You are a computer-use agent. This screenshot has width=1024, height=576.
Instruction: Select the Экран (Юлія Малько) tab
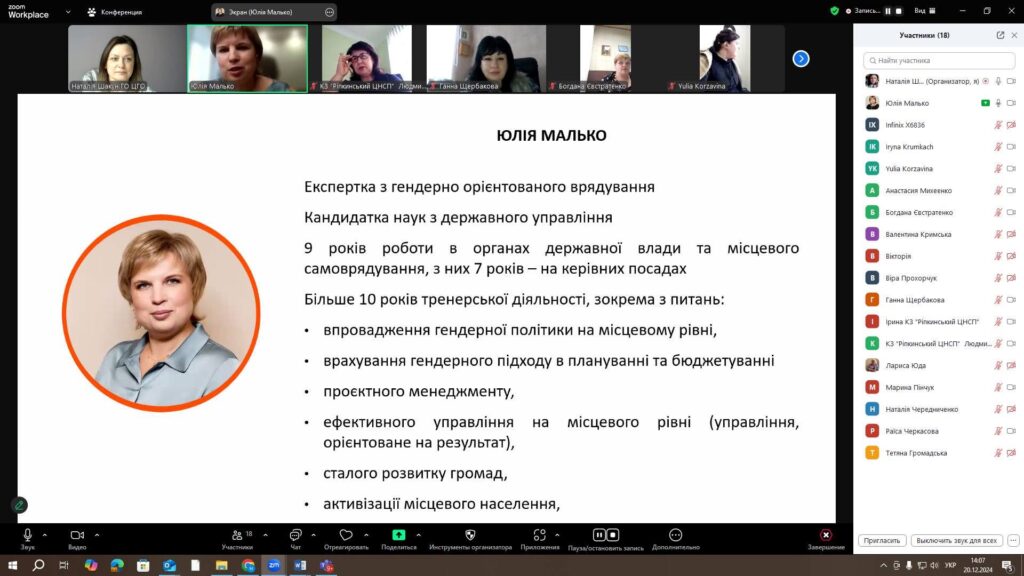click(x=265, y=12)
